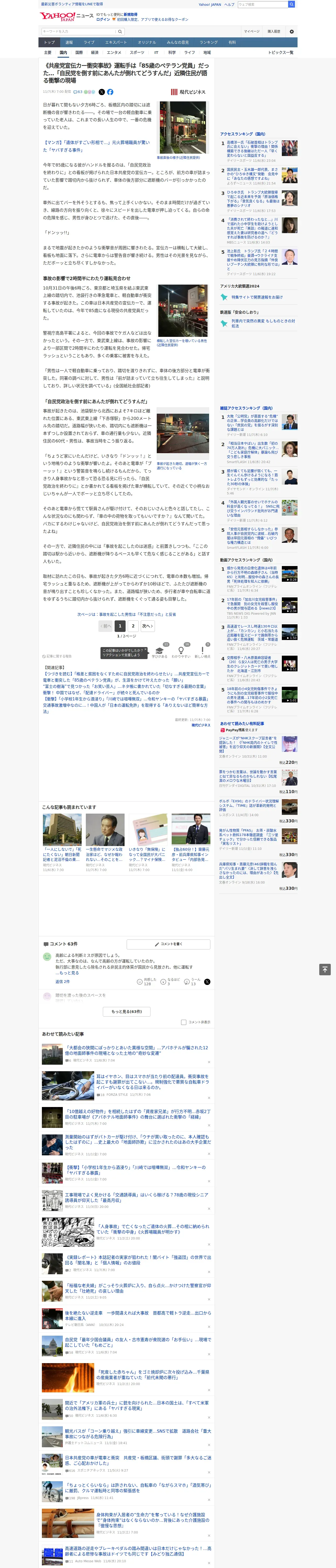This screenshot has height=1568, width=336.
Task: Open トピックス一覧 link
Action: 281,52
